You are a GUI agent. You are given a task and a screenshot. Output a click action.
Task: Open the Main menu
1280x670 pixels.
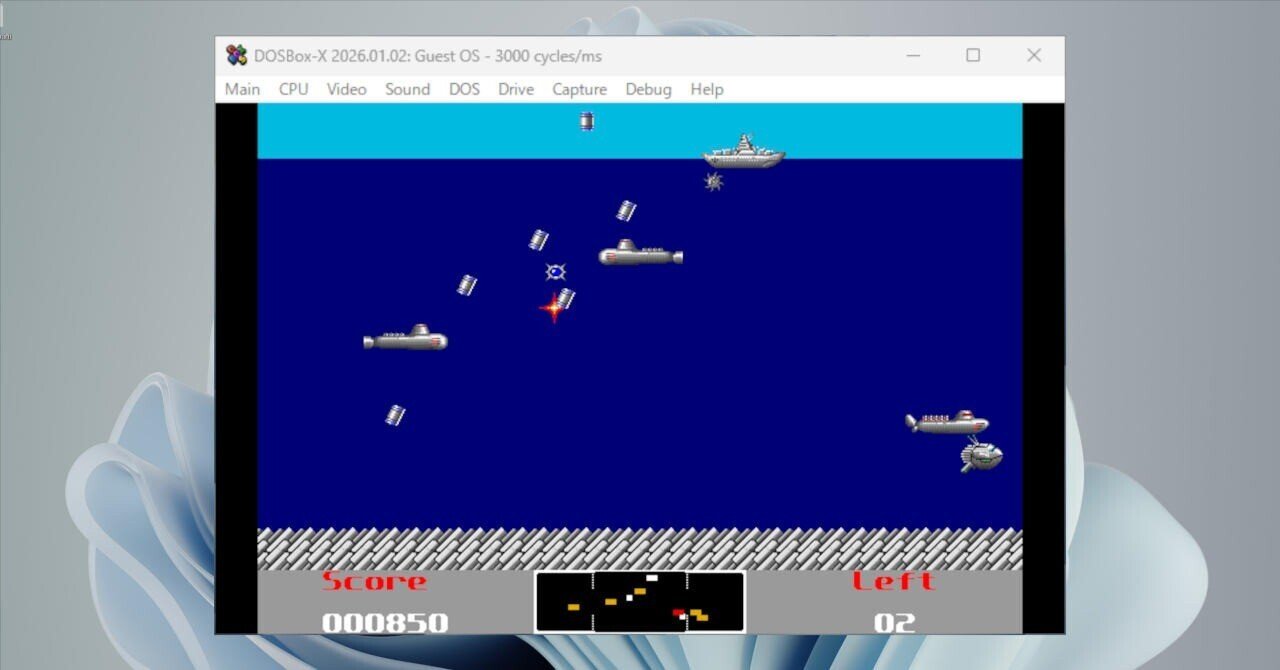pos(242,89)
